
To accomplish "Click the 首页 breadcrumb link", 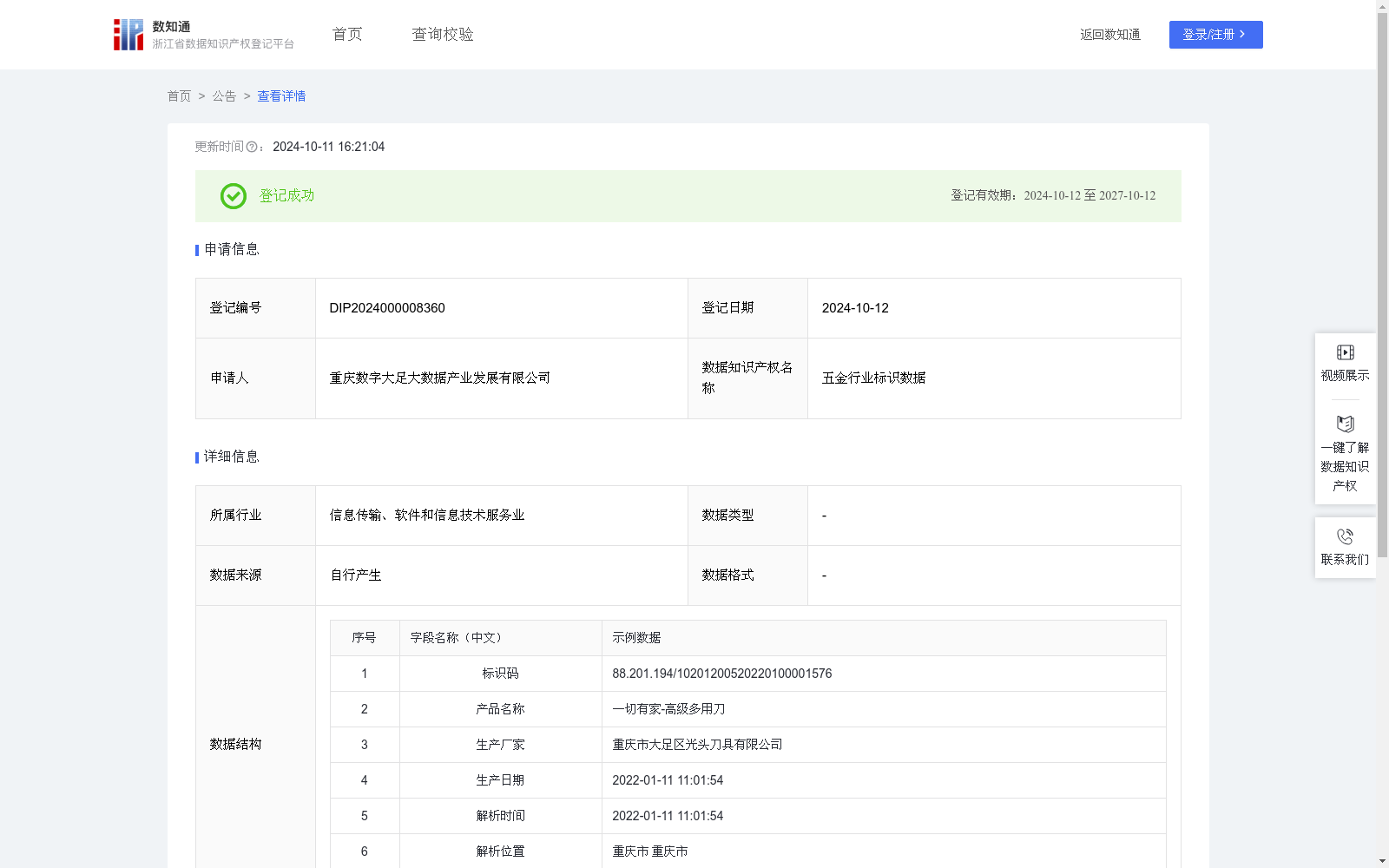I will click(x=179, y=96).
